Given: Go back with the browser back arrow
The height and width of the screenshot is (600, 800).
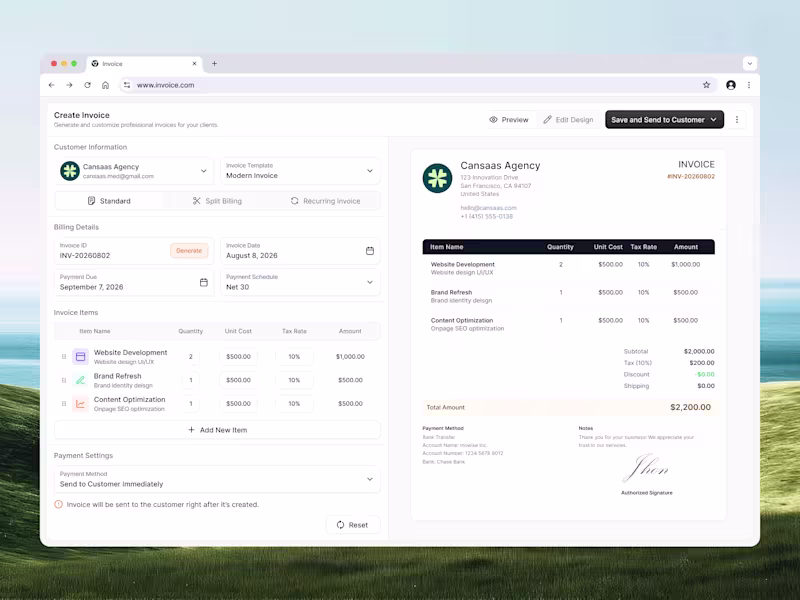Looking at the screenshot, I should pos(52,85).
